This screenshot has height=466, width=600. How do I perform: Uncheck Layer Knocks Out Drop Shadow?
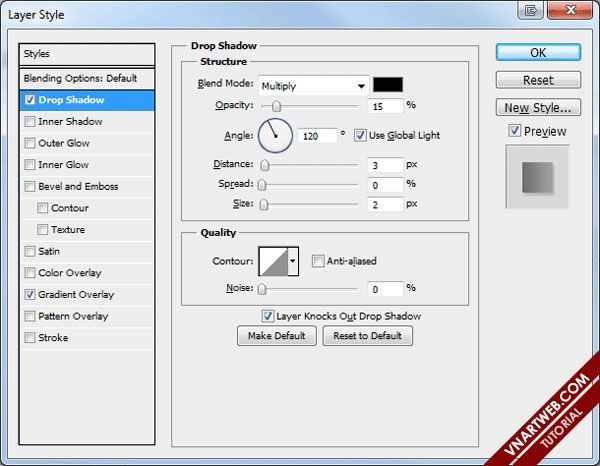pos(269,316)
